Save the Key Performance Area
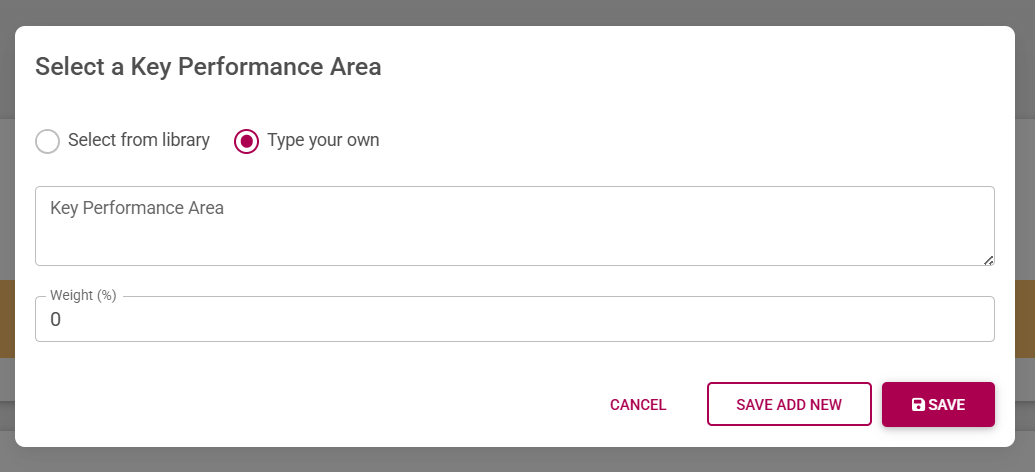This screenshot has height=472, width=1035. [x=938, y=405]
